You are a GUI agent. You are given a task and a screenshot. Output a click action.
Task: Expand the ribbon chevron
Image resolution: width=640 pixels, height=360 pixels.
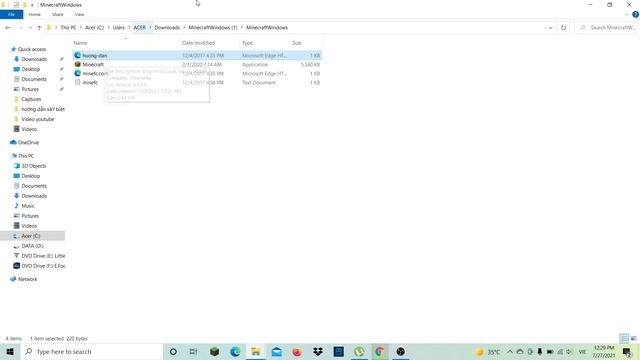point(627,14)
